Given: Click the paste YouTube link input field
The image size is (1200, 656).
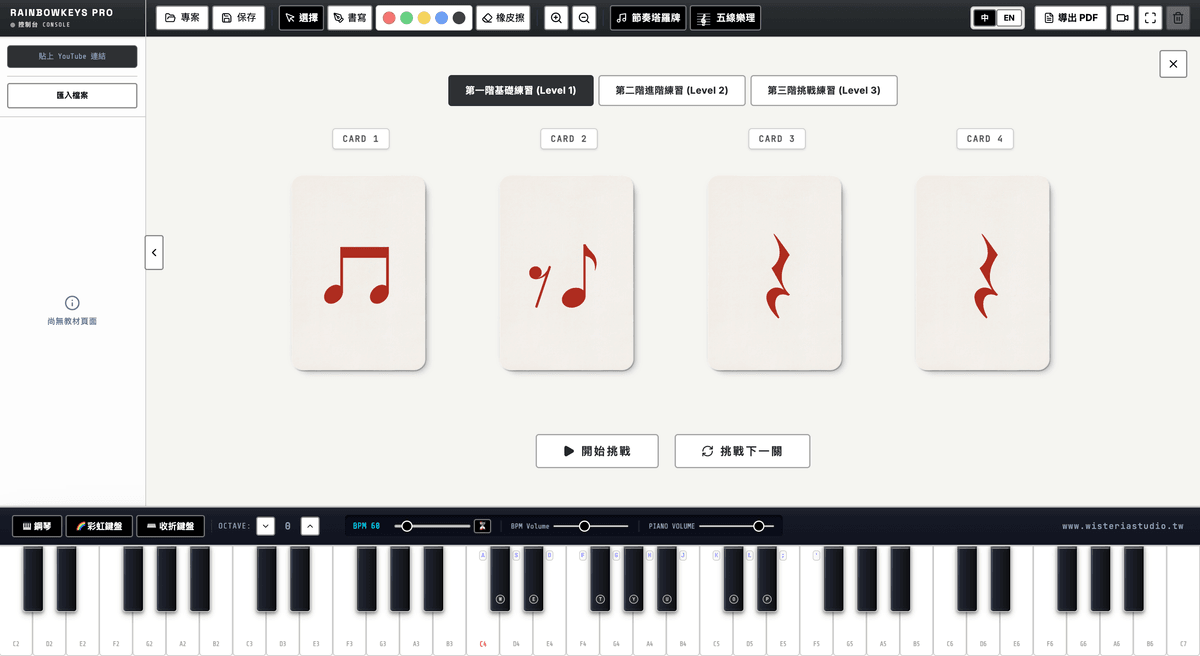Looking at the screenshot, I should tap(72, 57).
